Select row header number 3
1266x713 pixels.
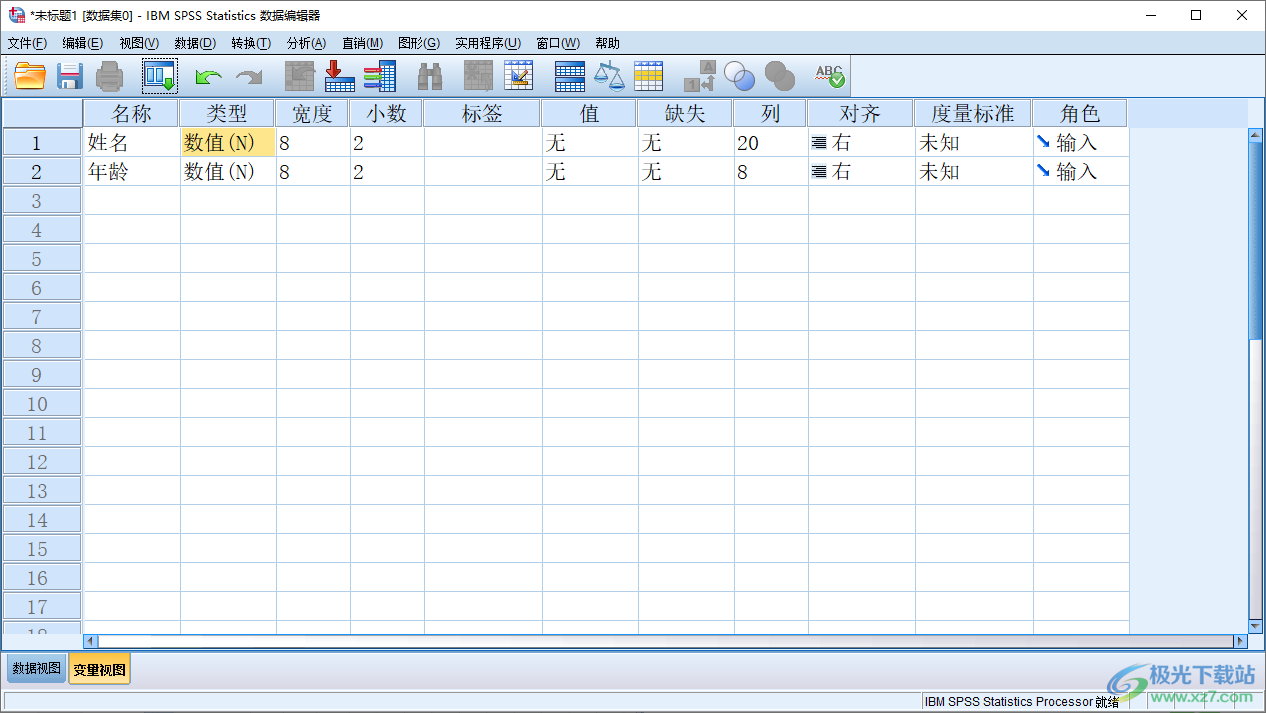coord(42,201)
